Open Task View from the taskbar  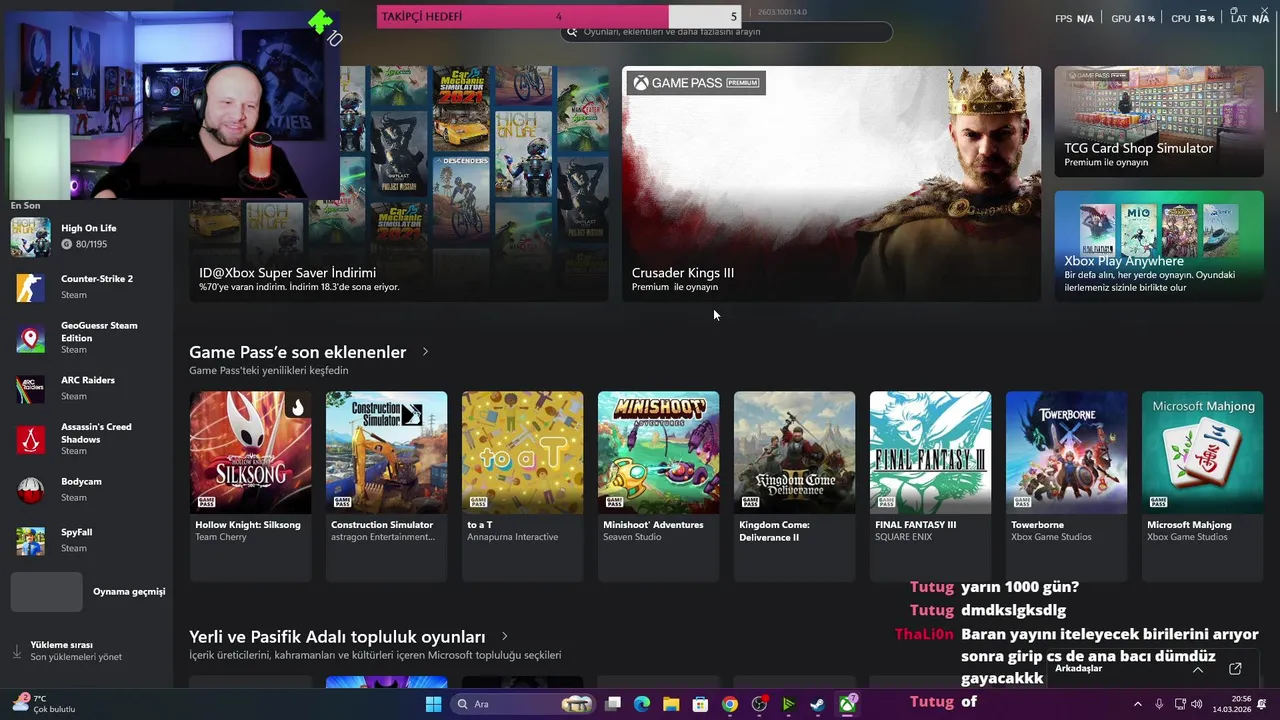point(613,704)
